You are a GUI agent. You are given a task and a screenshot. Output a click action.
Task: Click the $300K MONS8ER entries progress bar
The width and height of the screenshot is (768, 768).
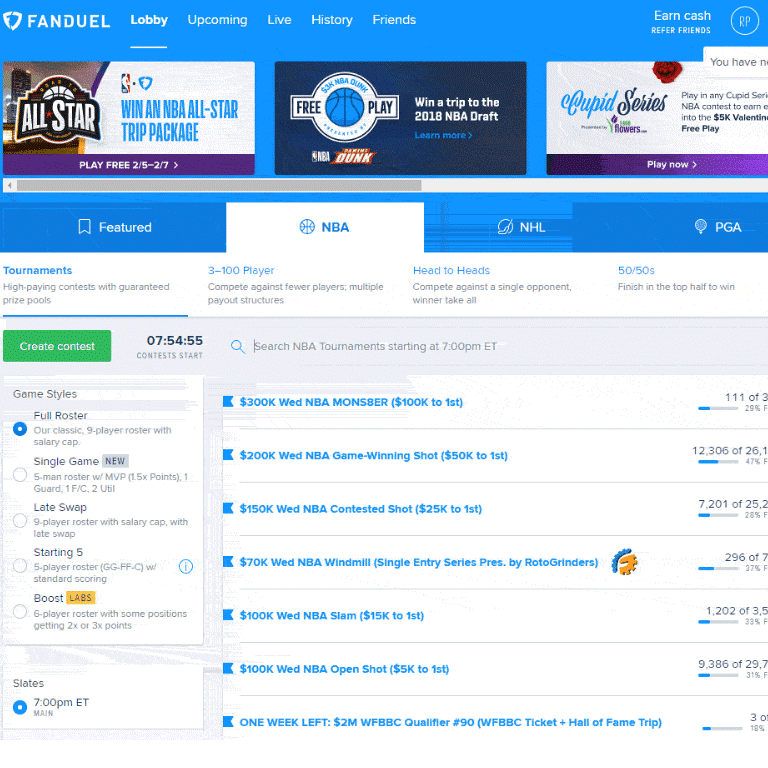tap(718, 408)
